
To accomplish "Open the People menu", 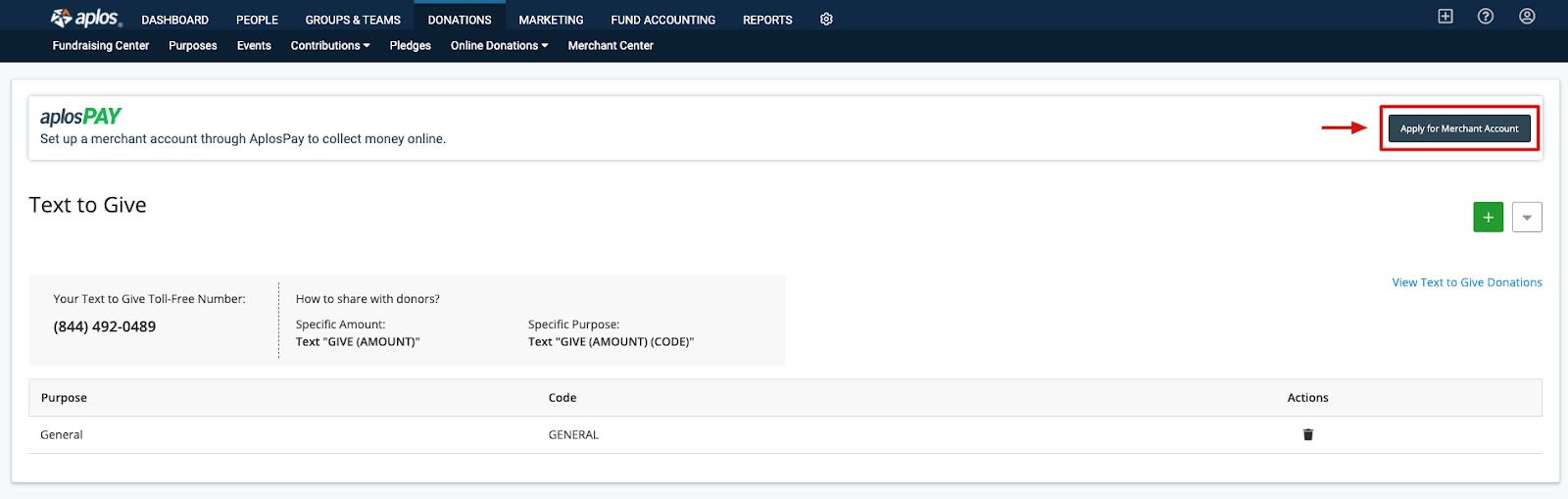I will pos(257,20).
